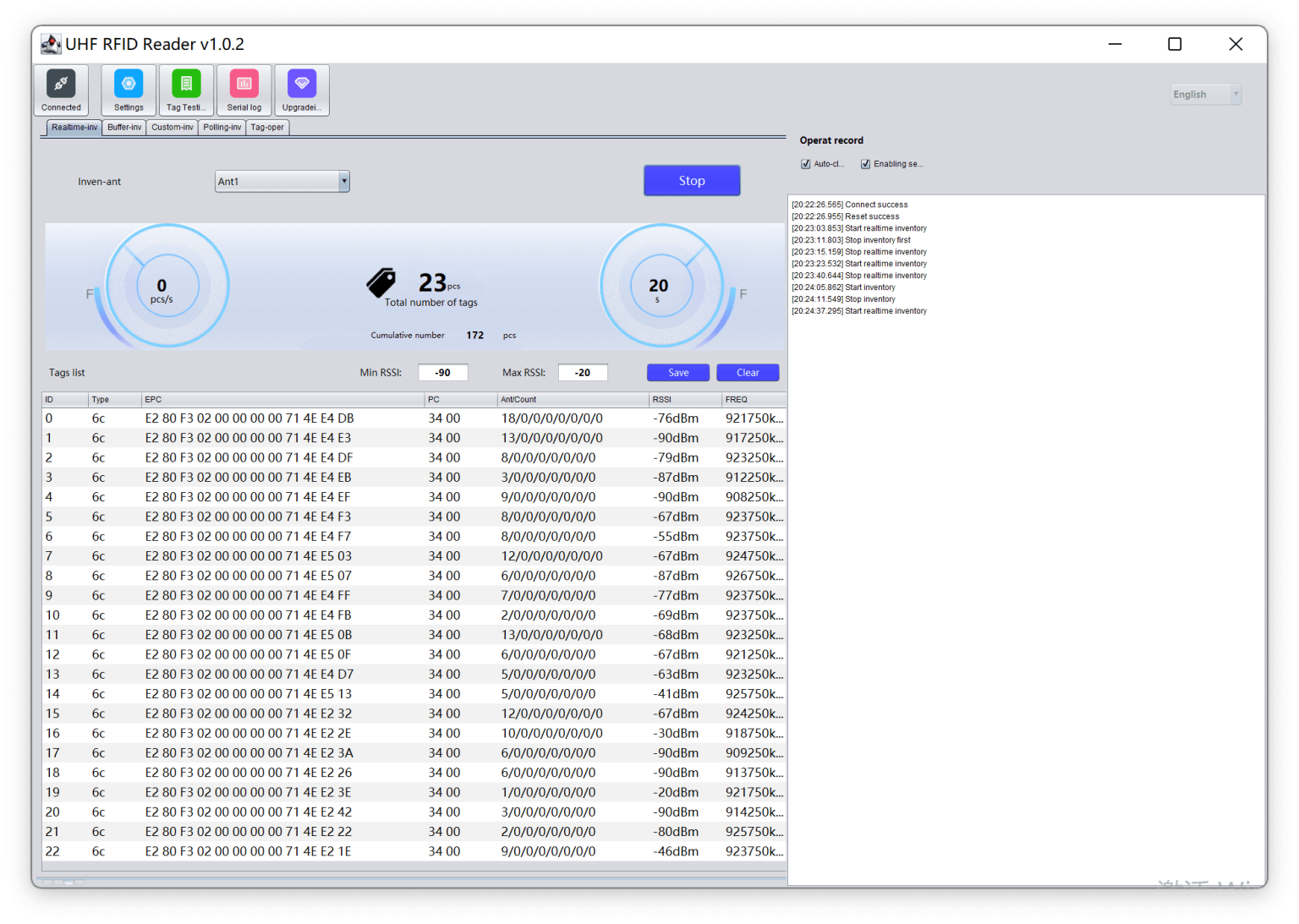
Task: Switch to the Buffer-inv tab
Action: (x=124, y=127)
